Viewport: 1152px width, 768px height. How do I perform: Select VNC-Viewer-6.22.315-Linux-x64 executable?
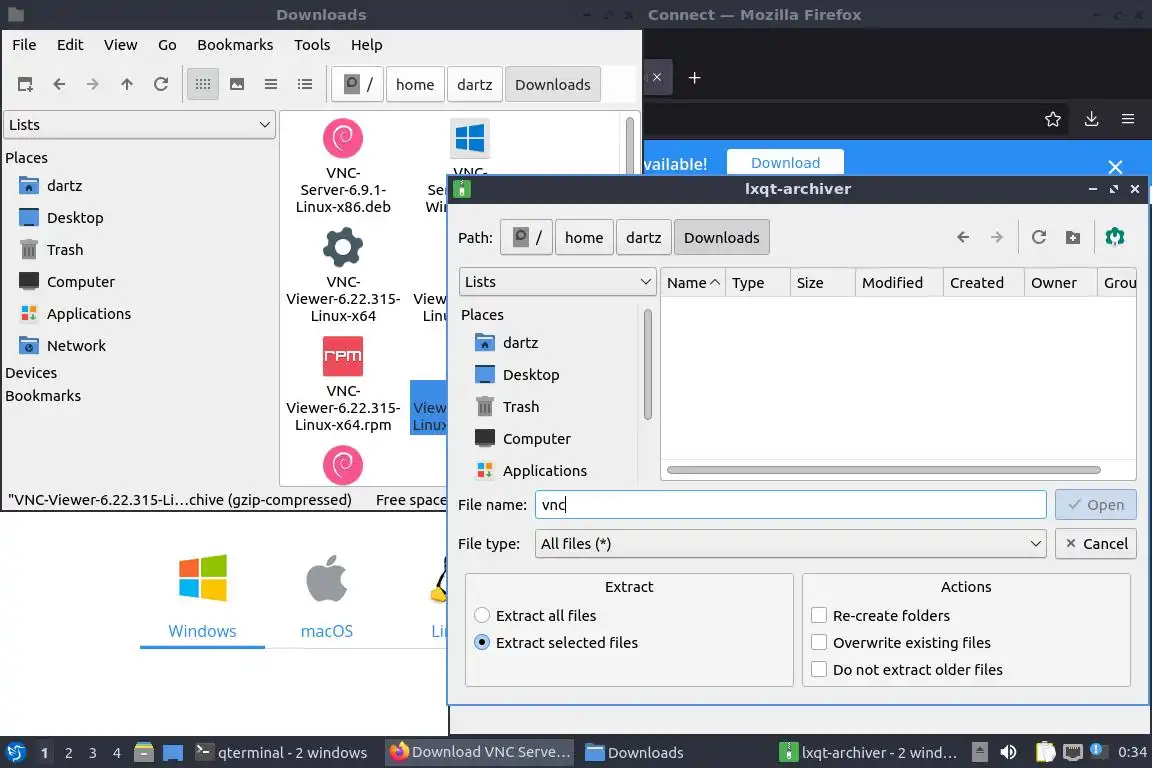[x=342, y=275]
